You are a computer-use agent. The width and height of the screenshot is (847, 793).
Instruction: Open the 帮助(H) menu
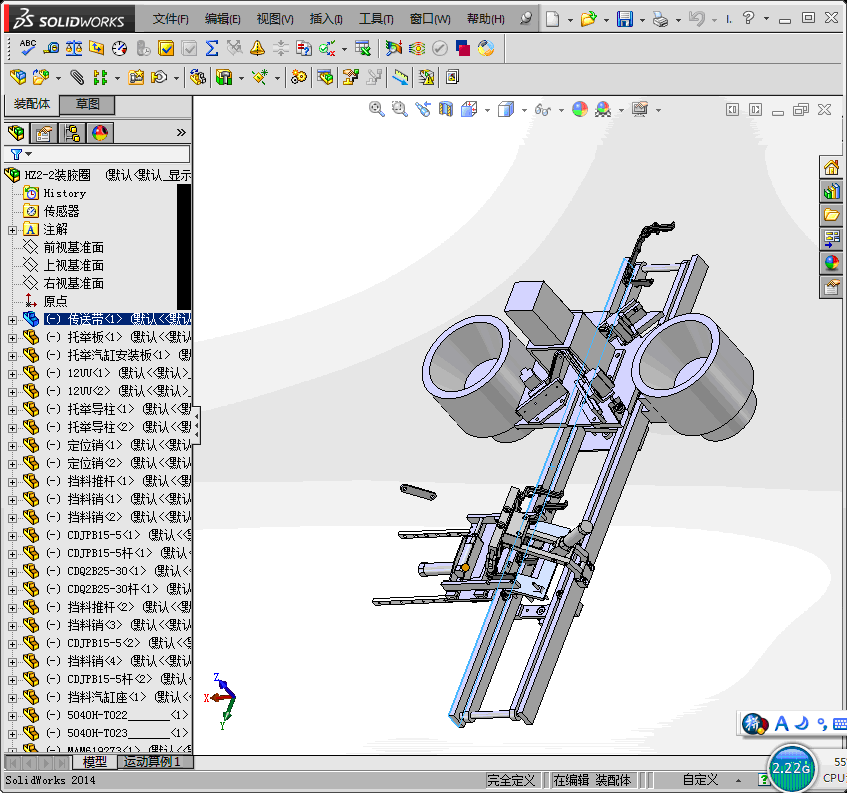(486, 19)
